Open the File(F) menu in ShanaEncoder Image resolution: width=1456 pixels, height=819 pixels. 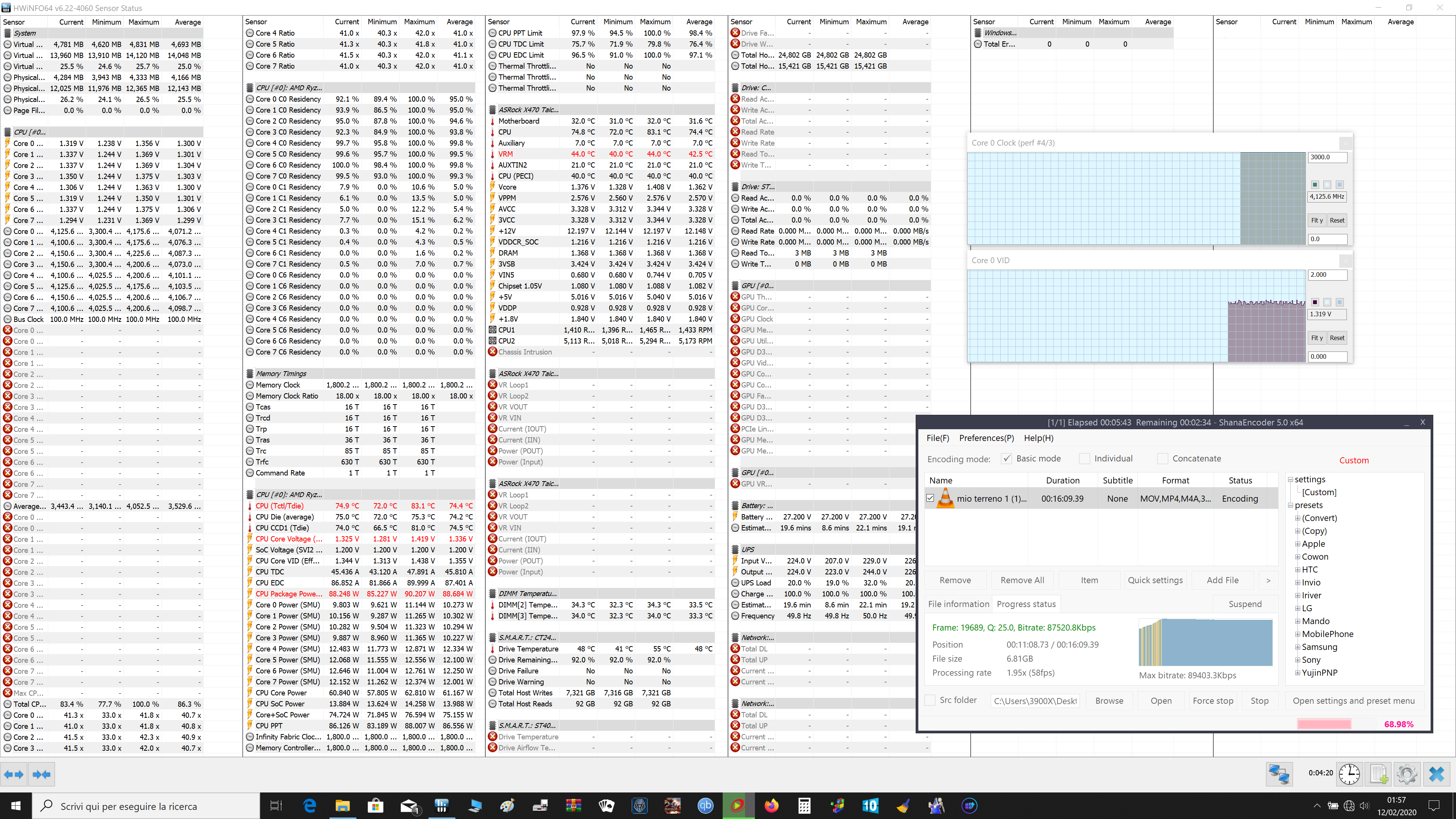[x=938, y=438]
